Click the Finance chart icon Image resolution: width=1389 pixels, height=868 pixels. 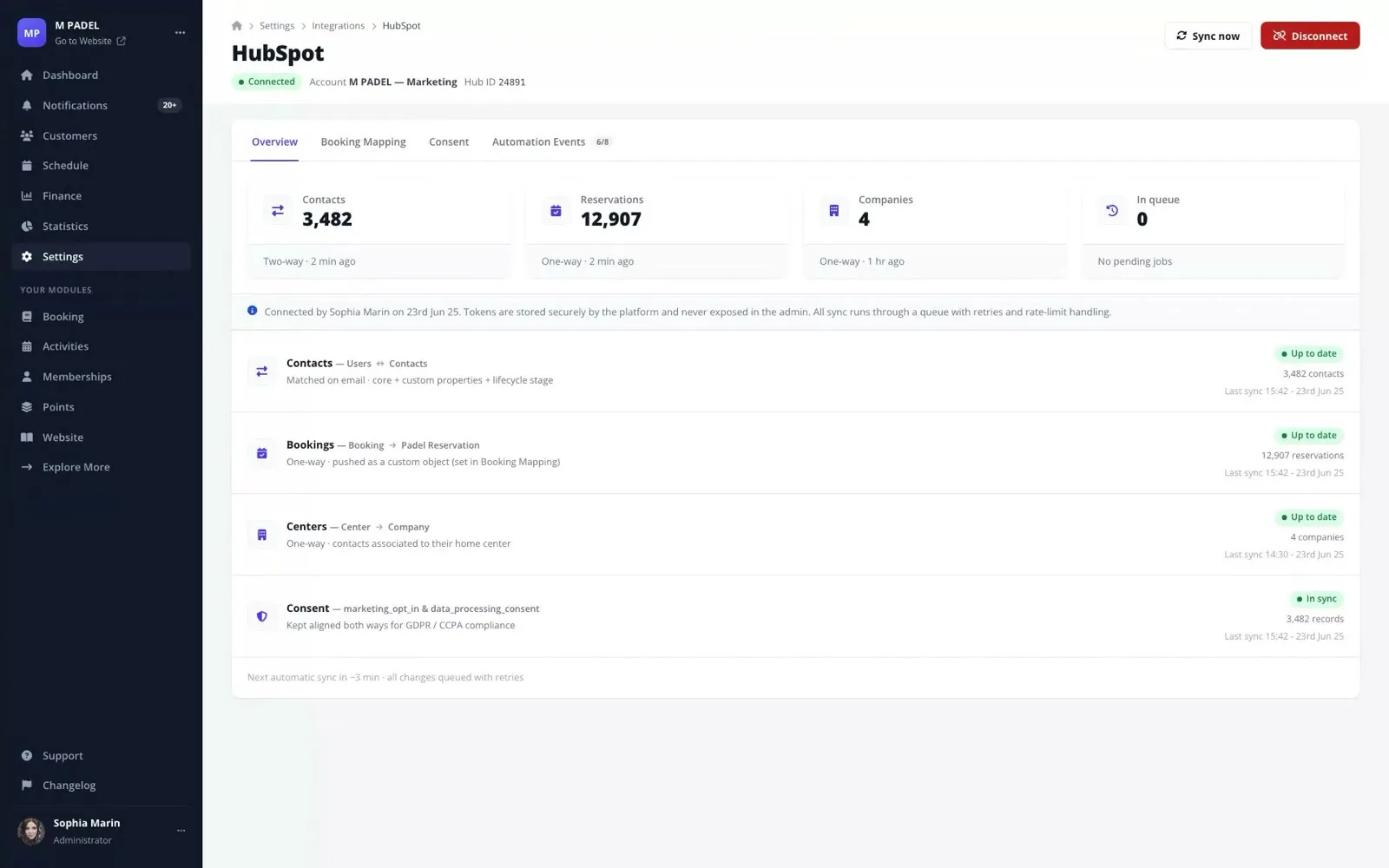(27, 196)
